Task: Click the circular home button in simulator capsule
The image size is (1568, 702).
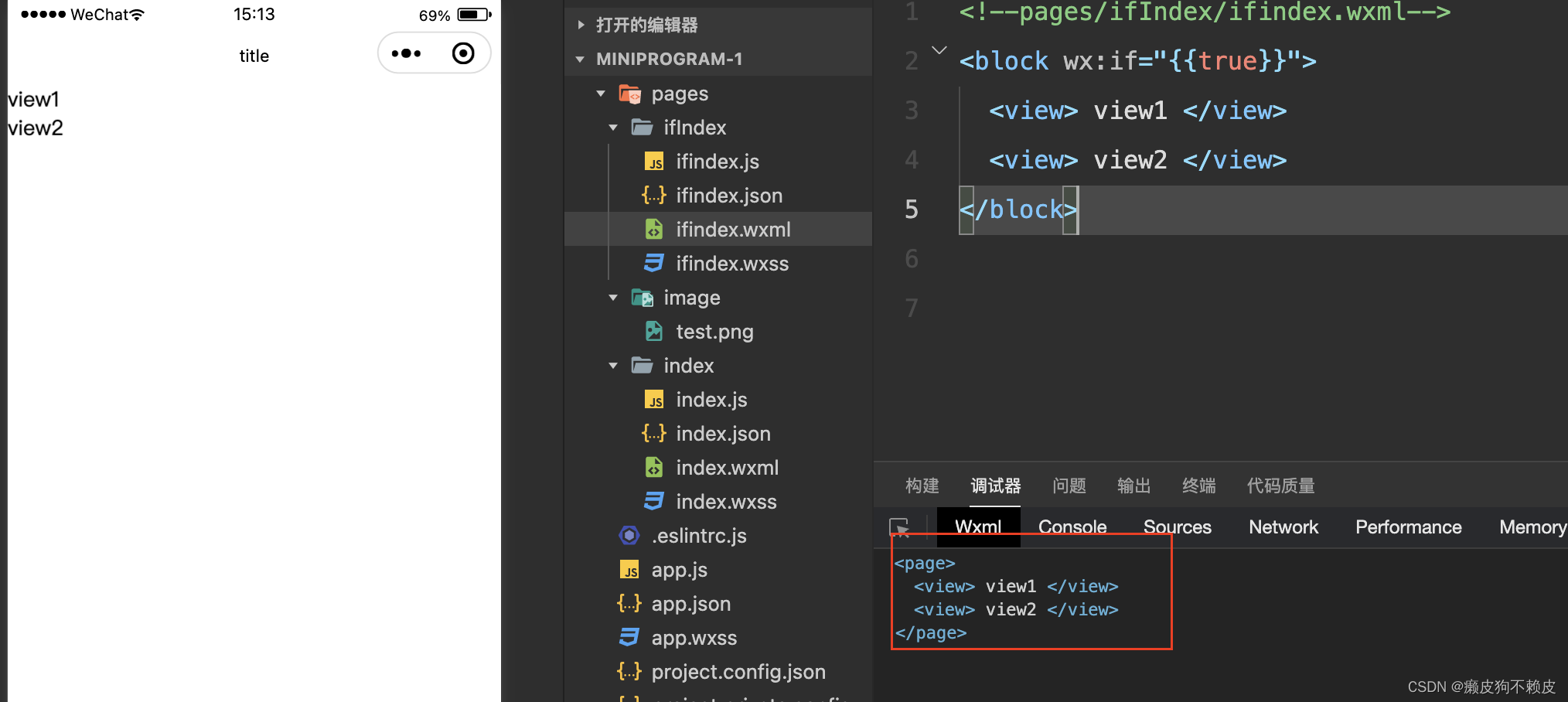Action: (x=463, y=53)
